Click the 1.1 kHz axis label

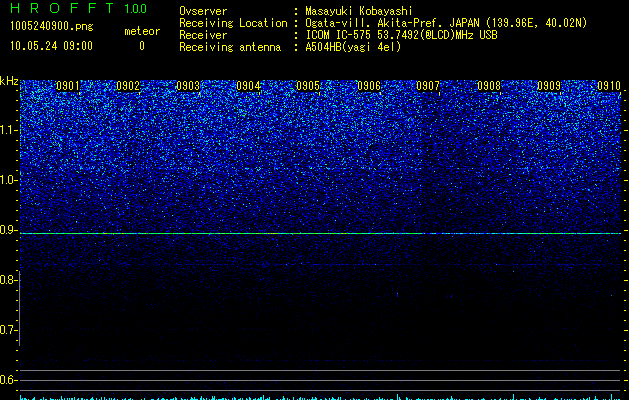tap(8, 130)
